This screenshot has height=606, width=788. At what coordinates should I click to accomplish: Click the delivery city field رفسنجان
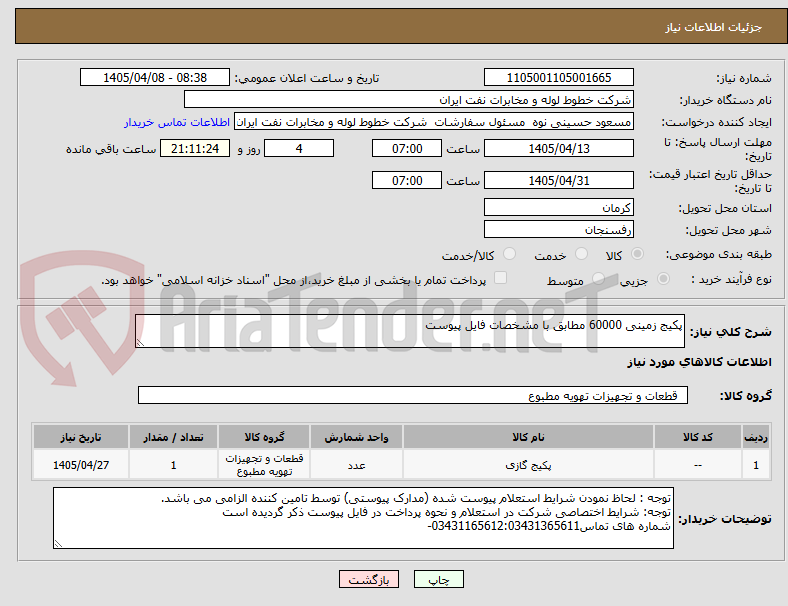558,230
